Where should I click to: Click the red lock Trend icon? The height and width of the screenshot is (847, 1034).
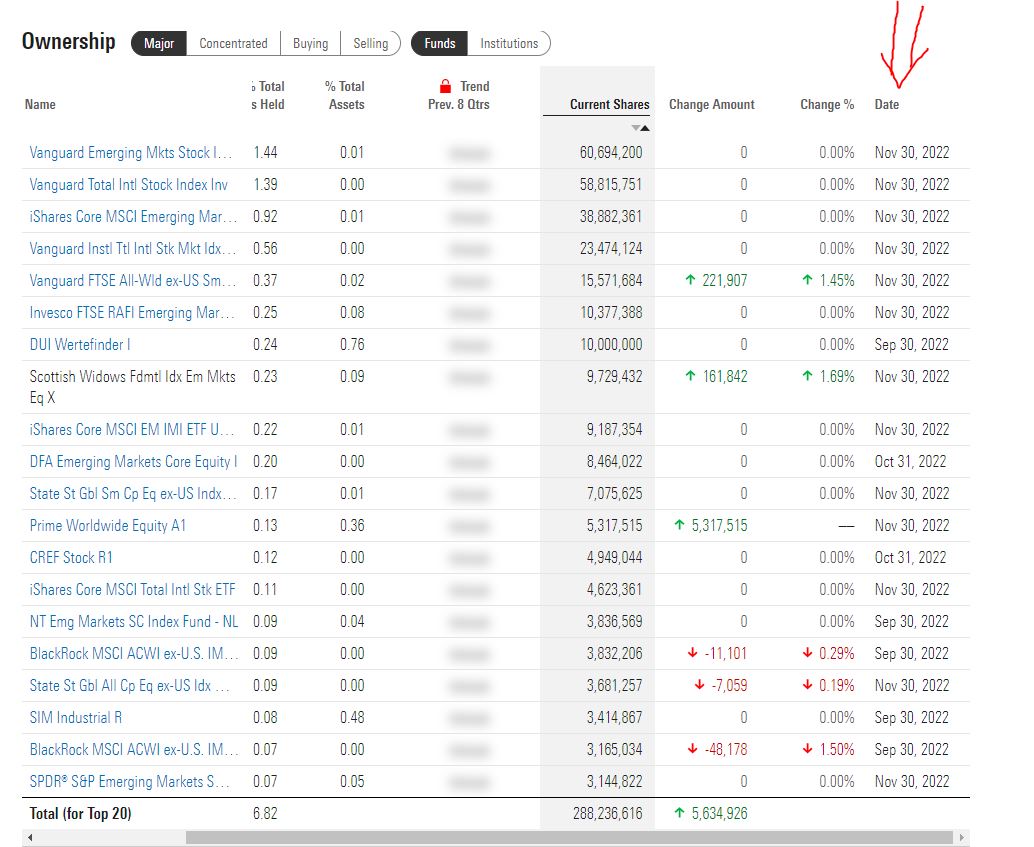point(446,86)
